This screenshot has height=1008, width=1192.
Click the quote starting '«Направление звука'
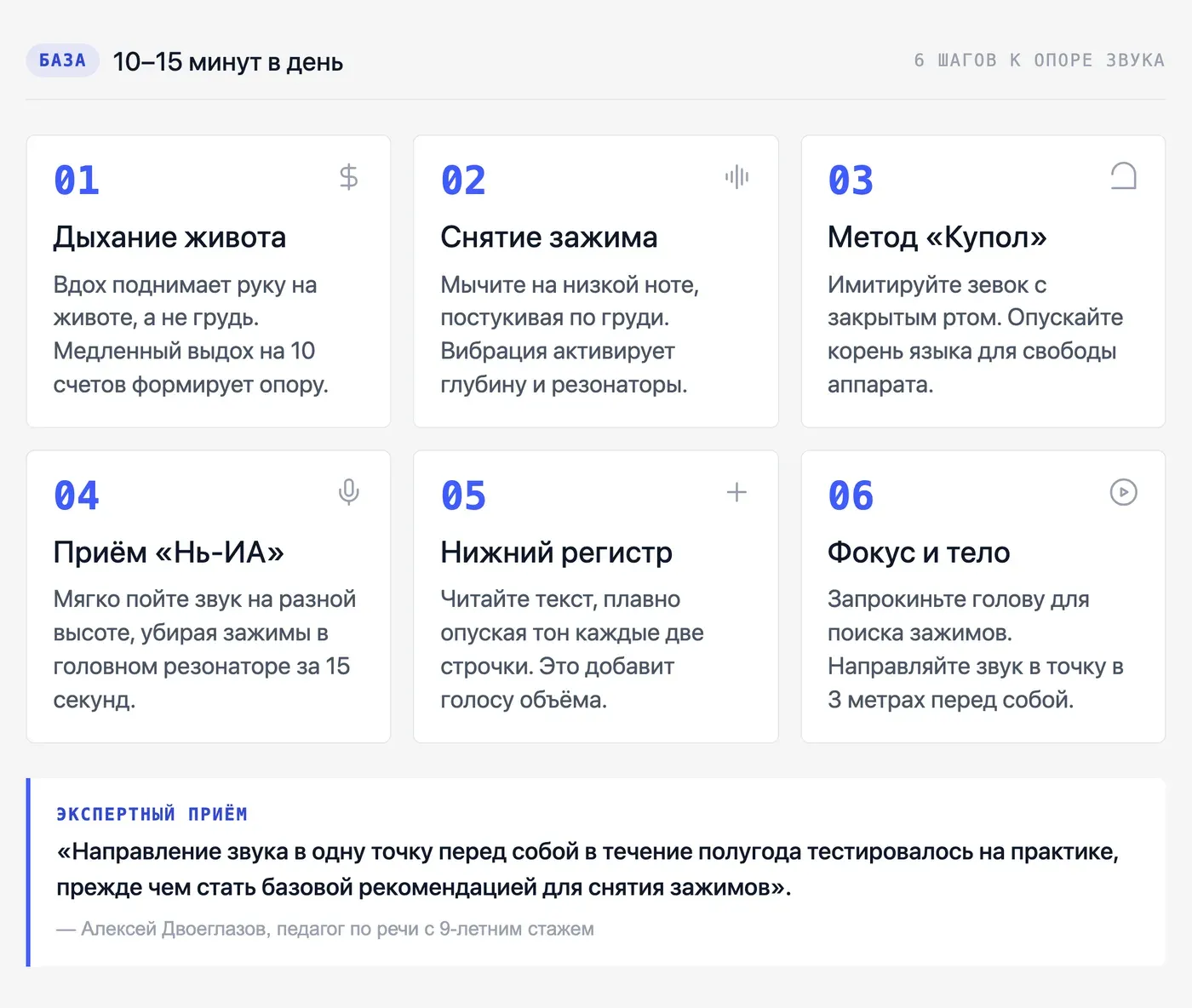(x=587, y=869)
